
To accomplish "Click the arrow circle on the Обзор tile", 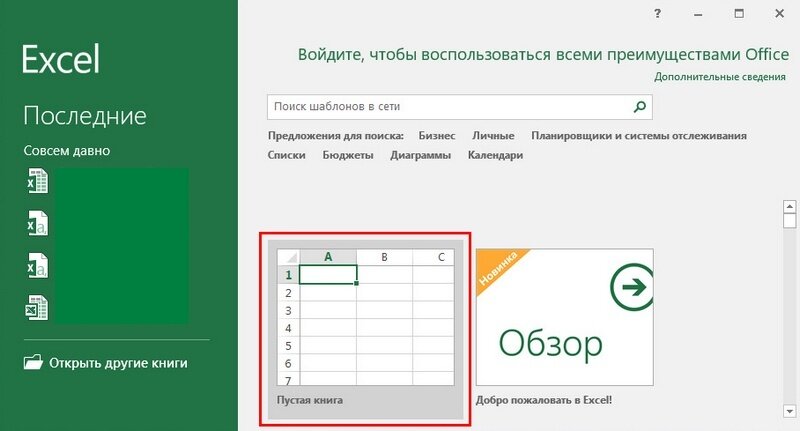I will (x=632, y=287).
